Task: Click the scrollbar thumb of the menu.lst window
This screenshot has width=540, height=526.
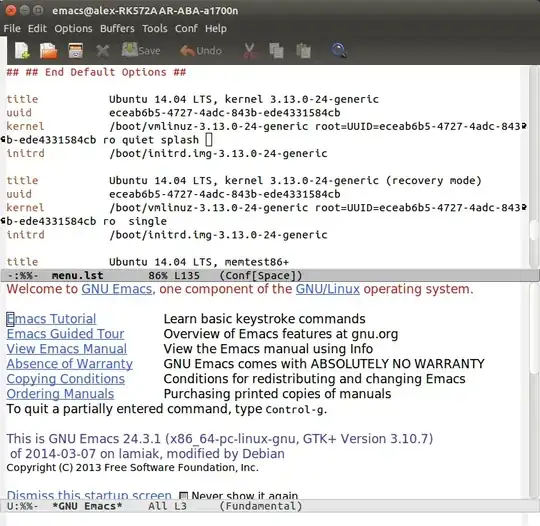Action: (534, 230)
